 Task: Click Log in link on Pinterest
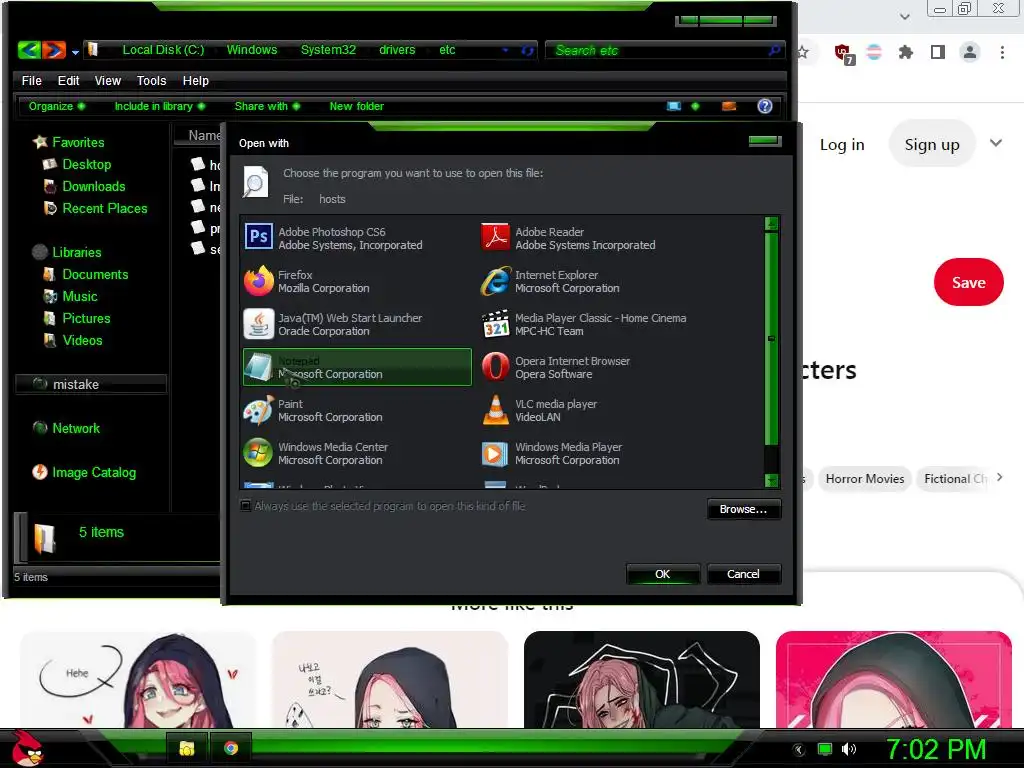(x=842, y=144)
